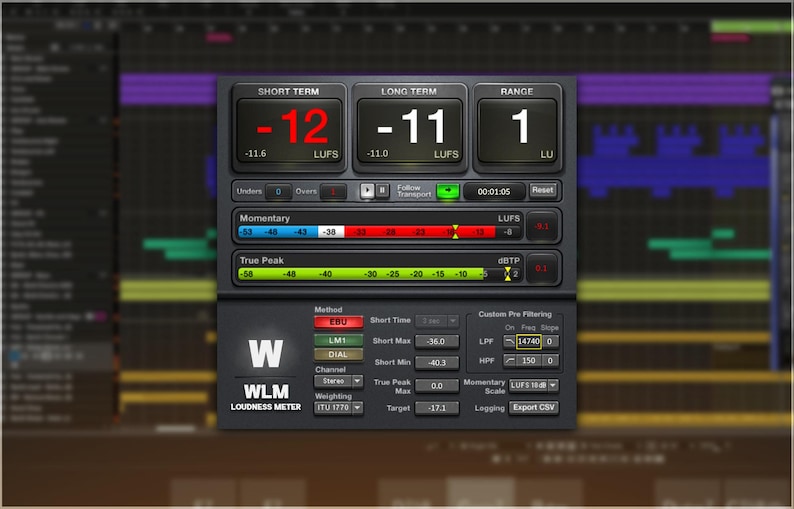Click the HPF slope value field

coord(550,361)
